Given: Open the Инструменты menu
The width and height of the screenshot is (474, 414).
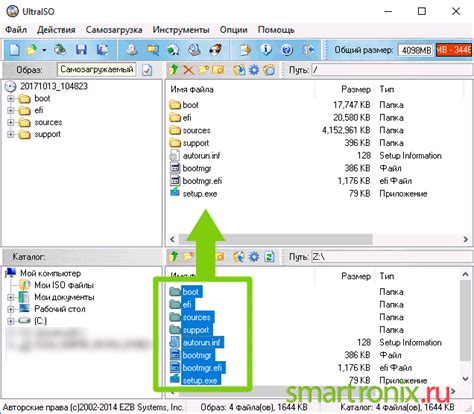Looking at the screenshot, I should click(181, 30).
